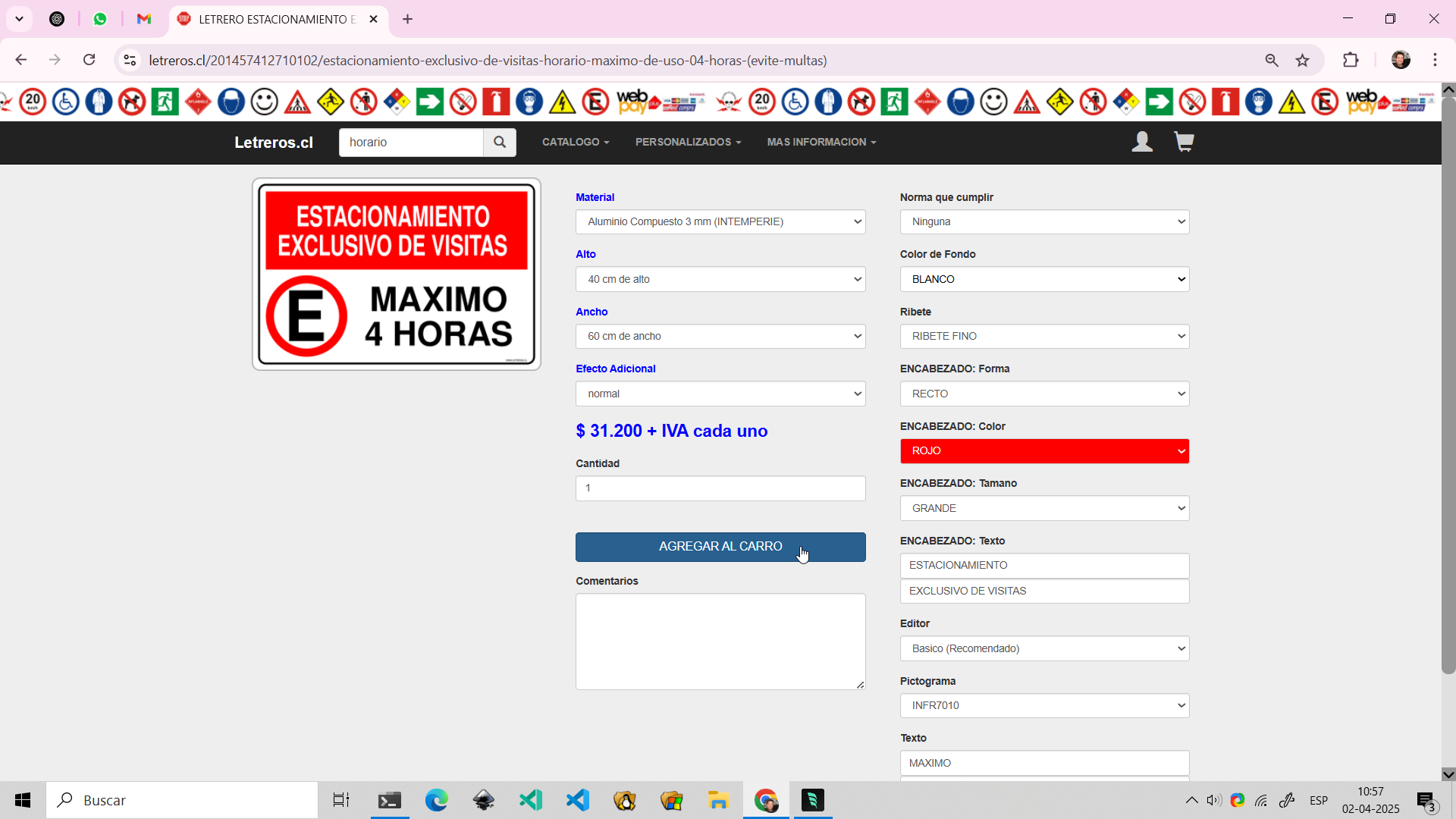Reload the page with the refresh icon
The image size is (1456, 819).
(89, 60)
